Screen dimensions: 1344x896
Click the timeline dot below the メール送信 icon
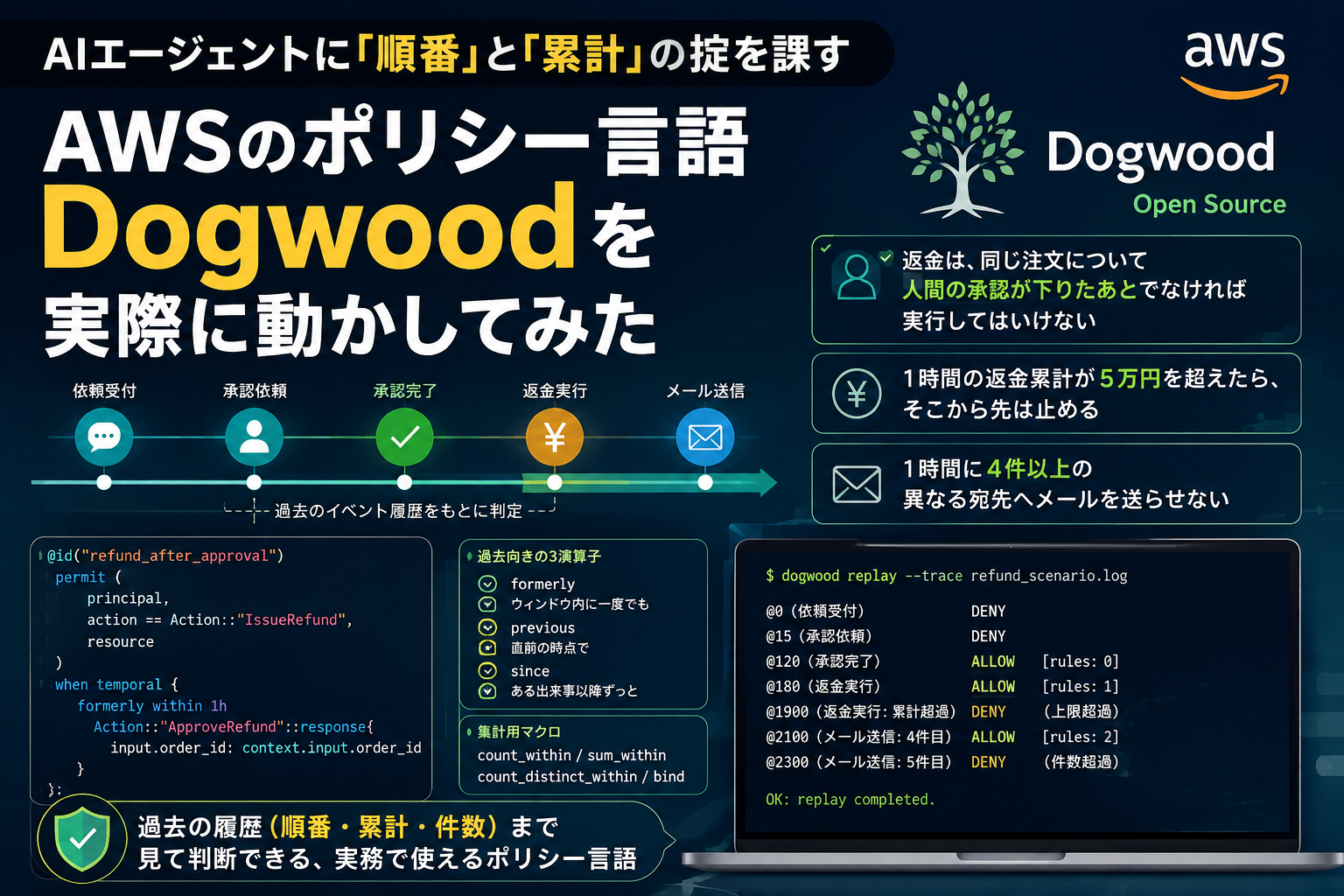(705, 482)
